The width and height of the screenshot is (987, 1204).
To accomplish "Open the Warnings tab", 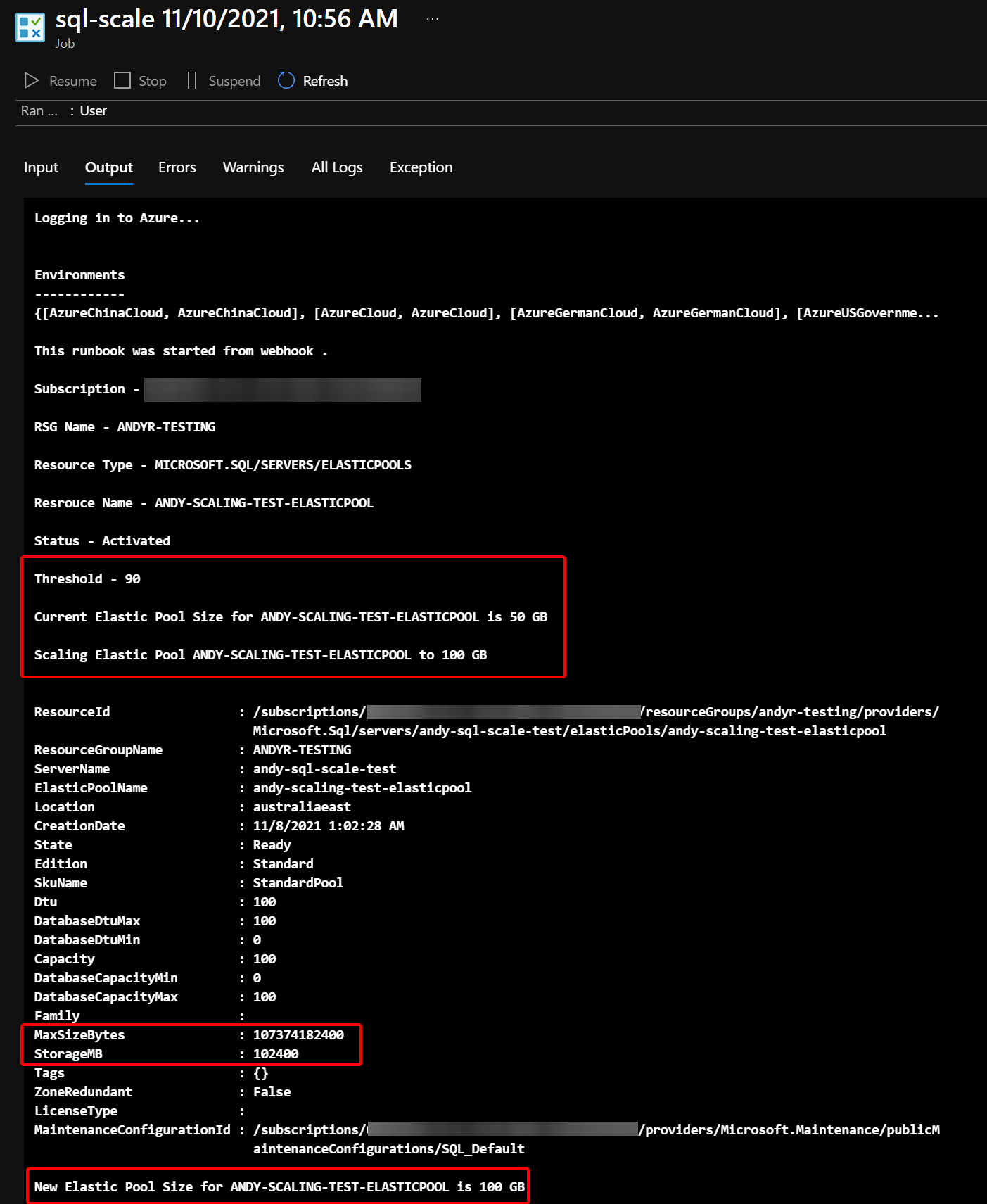I will point(253,167).
